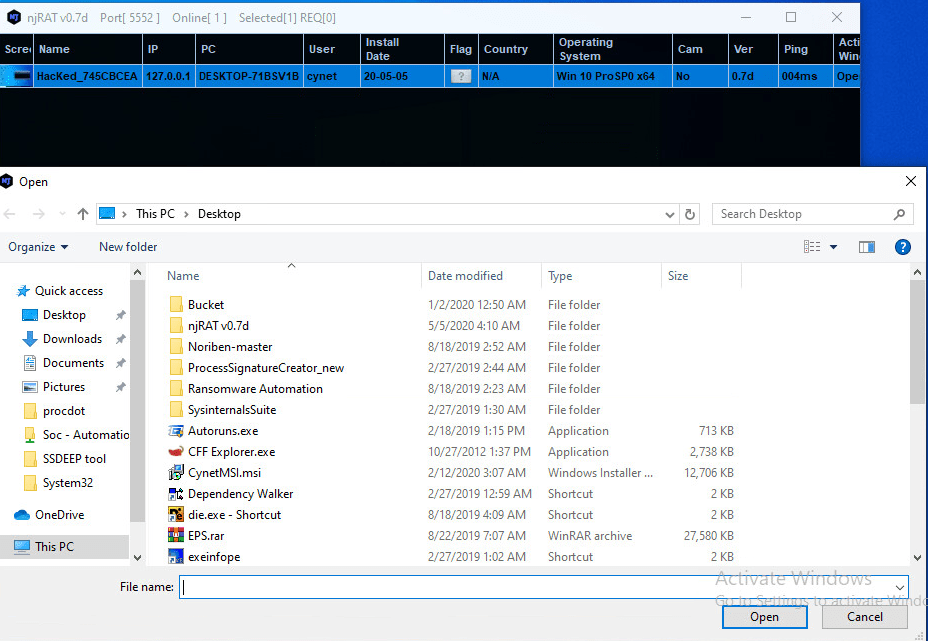Click the SysinternalsSuite folder icon

coord(176,410)
